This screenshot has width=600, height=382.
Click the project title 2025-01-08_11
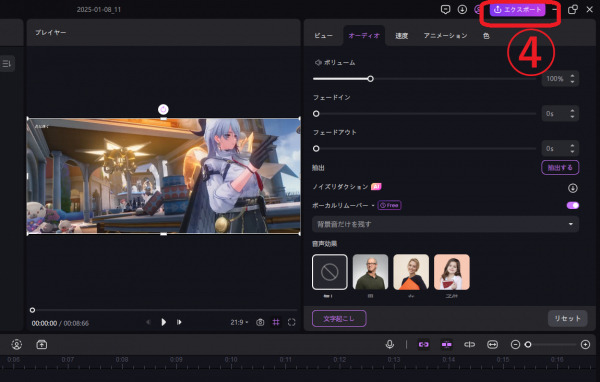click(x=99, y=10)
